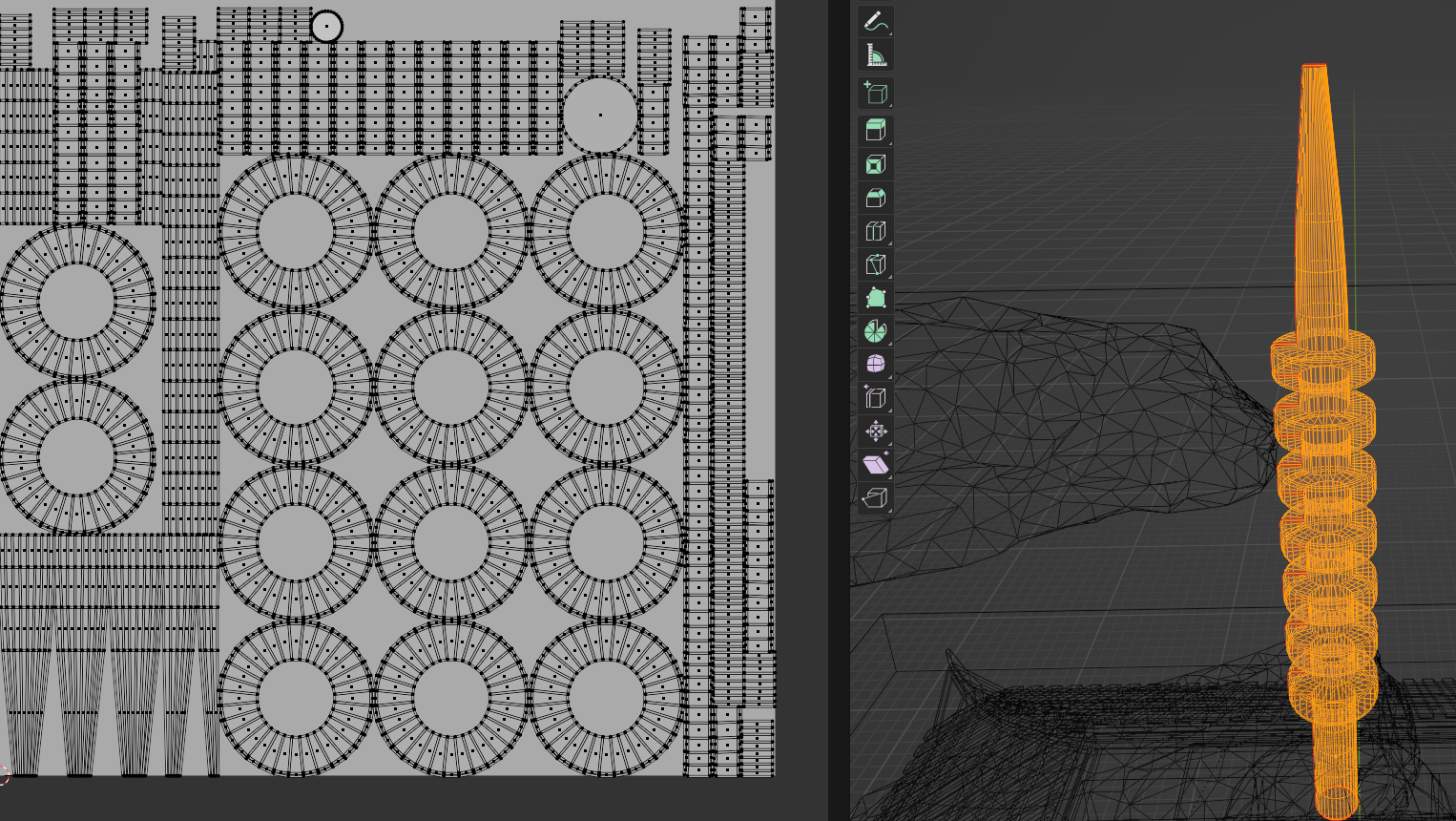Choose the Poly Build tool

(875, 298)
